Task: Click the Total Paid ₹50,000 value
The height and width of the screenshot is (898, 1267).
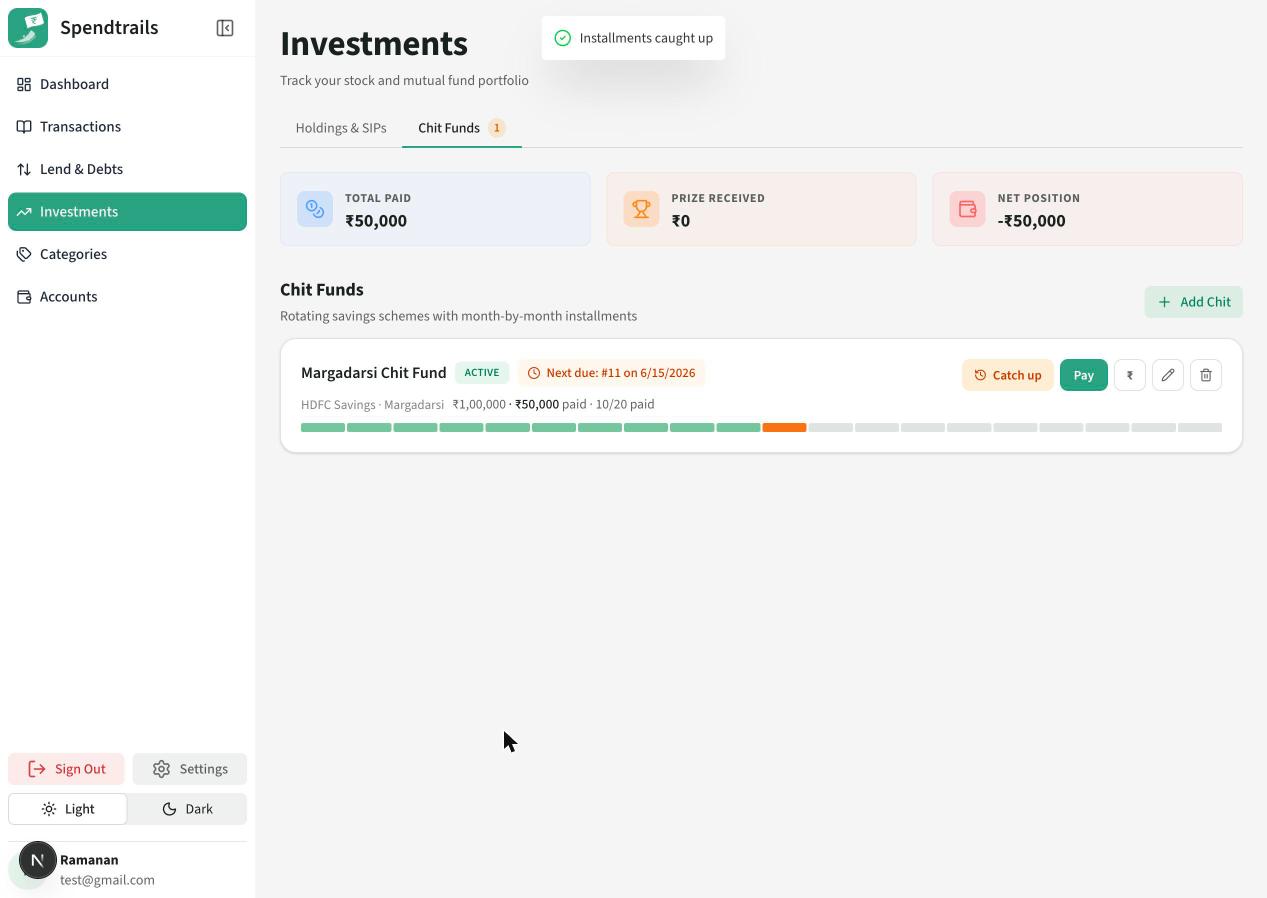Action: pyautogui.click(x=376, y=221)
